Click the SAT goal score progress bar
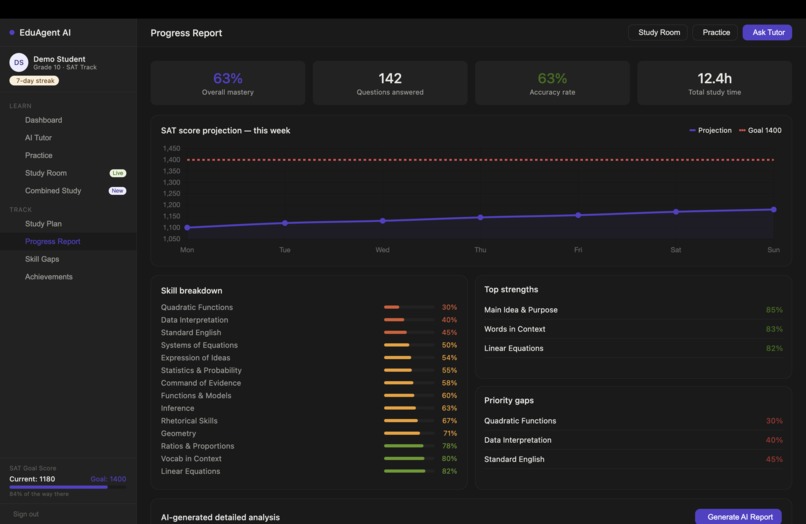The width and height of the screenshot is (806, 524). [67, 487]
